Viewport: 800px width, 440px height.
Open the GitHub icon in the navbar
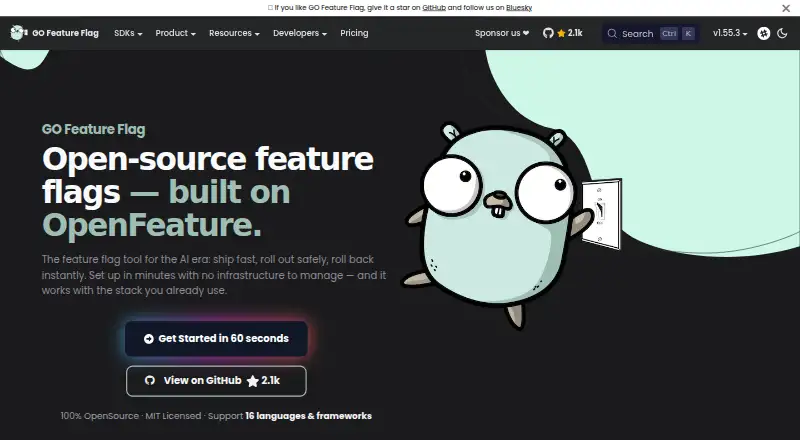(x=548, y=33)
